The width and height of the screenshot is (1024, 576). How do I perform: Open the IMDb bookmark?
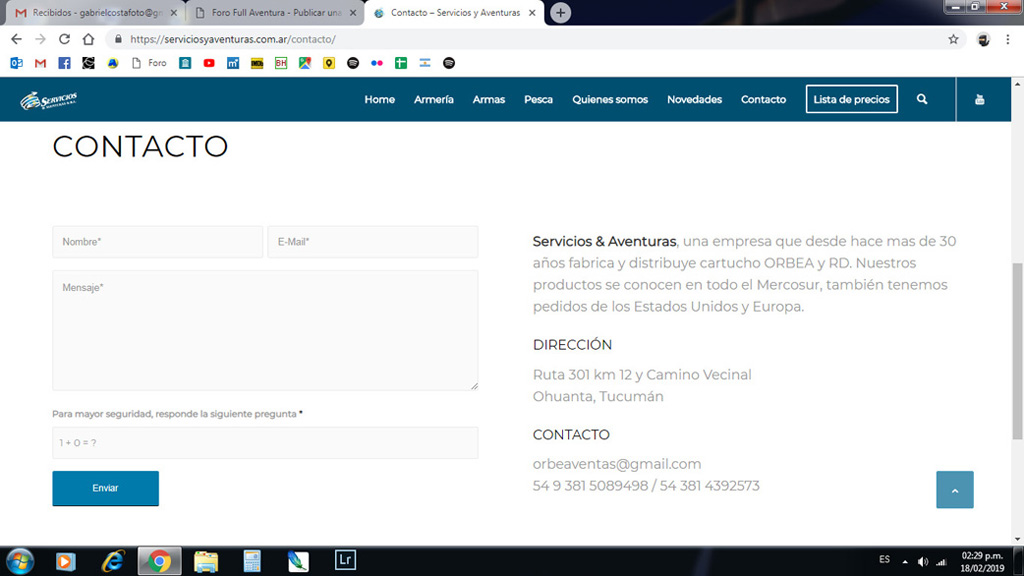(x=257, y=63)
